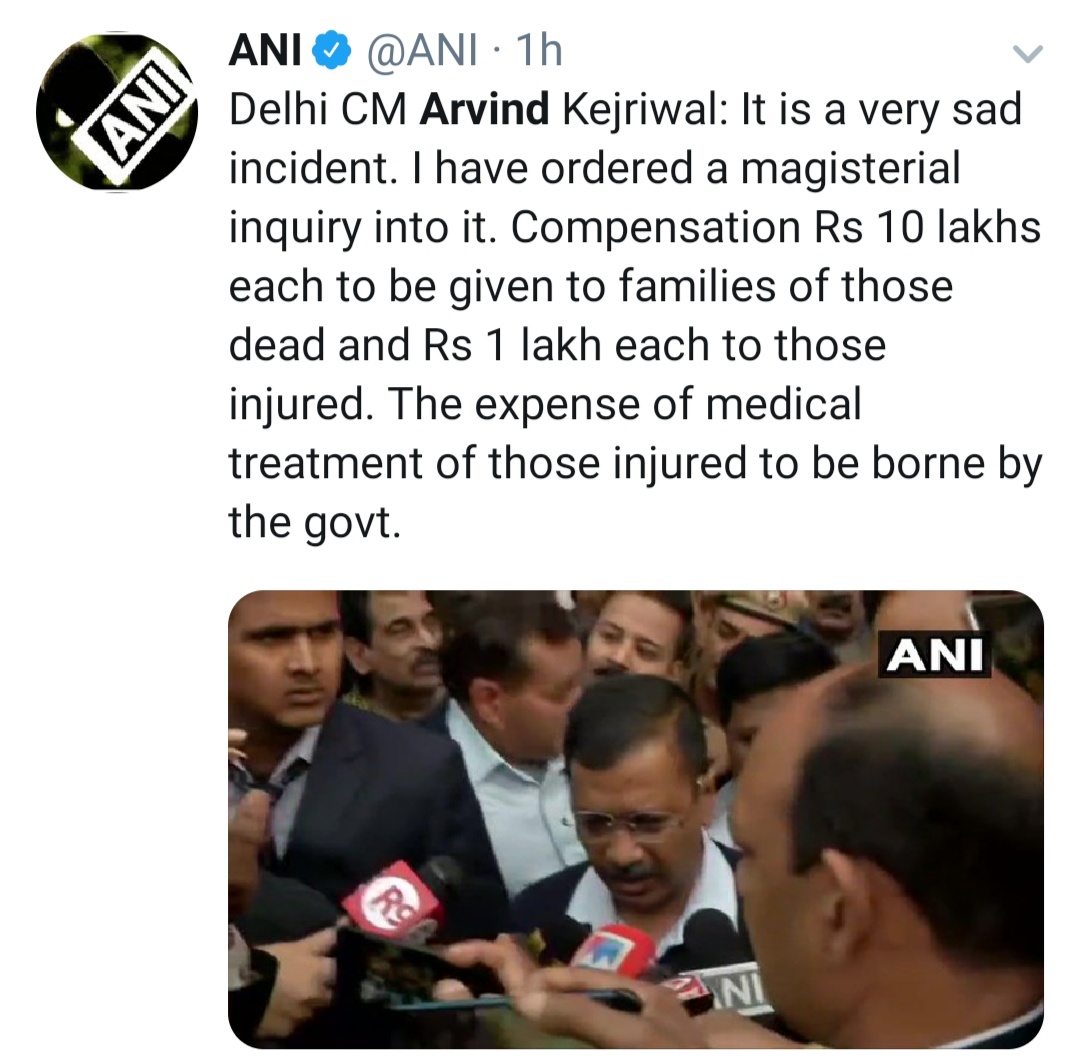Expand the tweet options chevron arrow
Viewport: 1080px width, 1060px height.
(1028, 53)
